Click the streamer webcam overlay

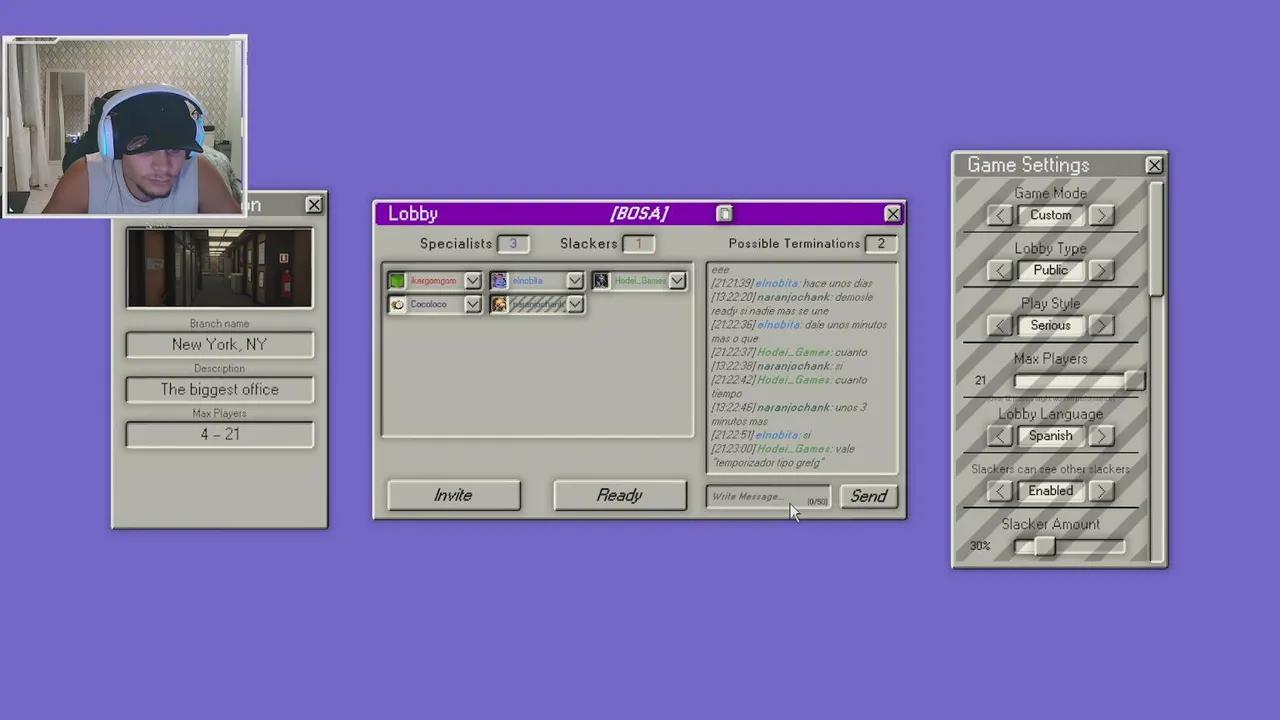(125, 126)
